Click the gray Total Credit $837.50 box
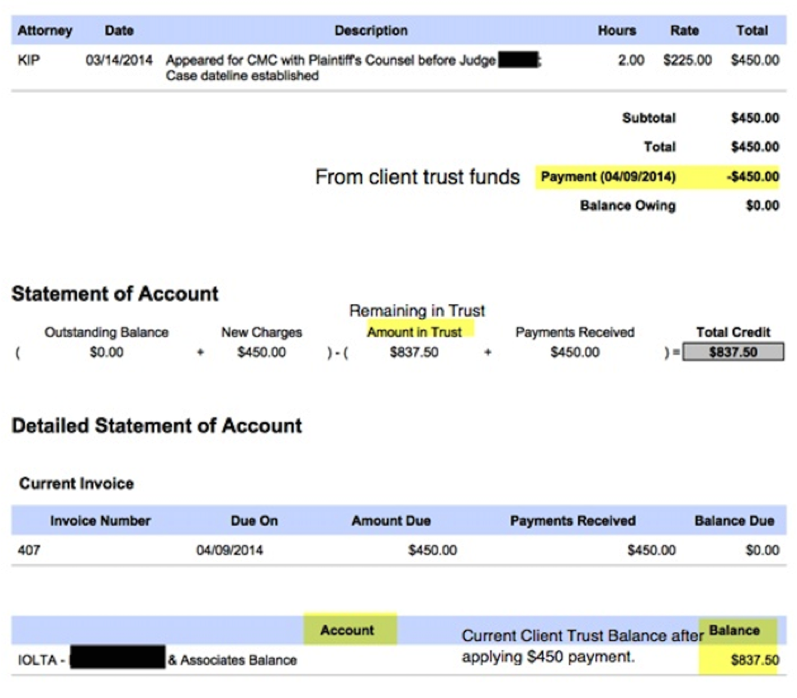 tap(733, 352)
